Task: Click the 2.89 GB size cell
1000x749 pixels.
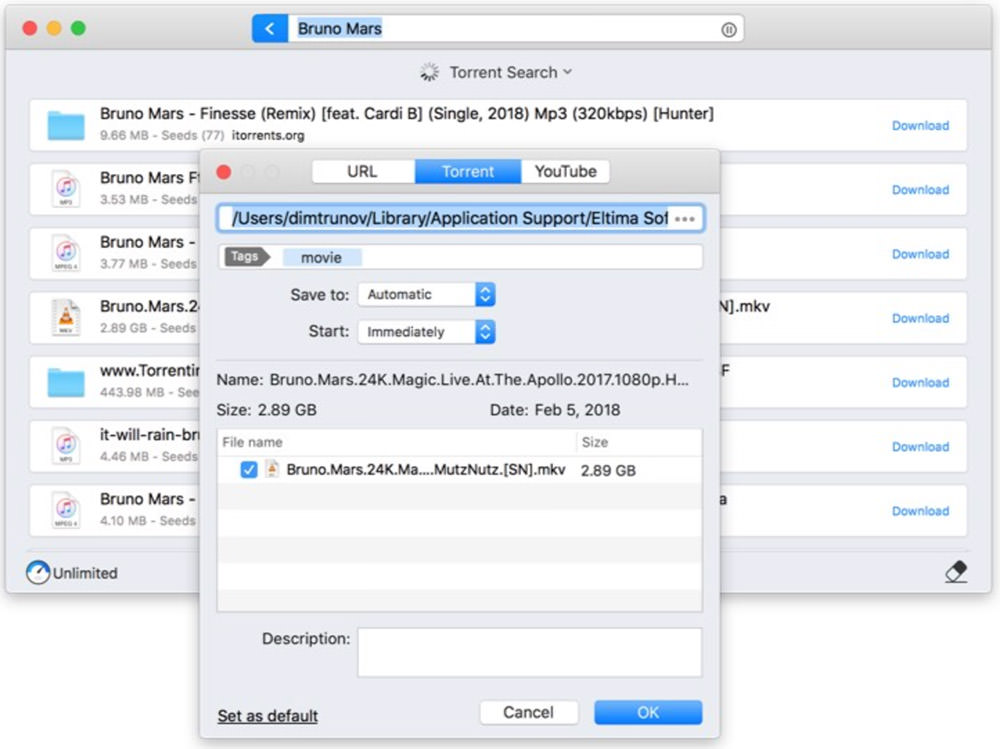Action: [608, 470]
